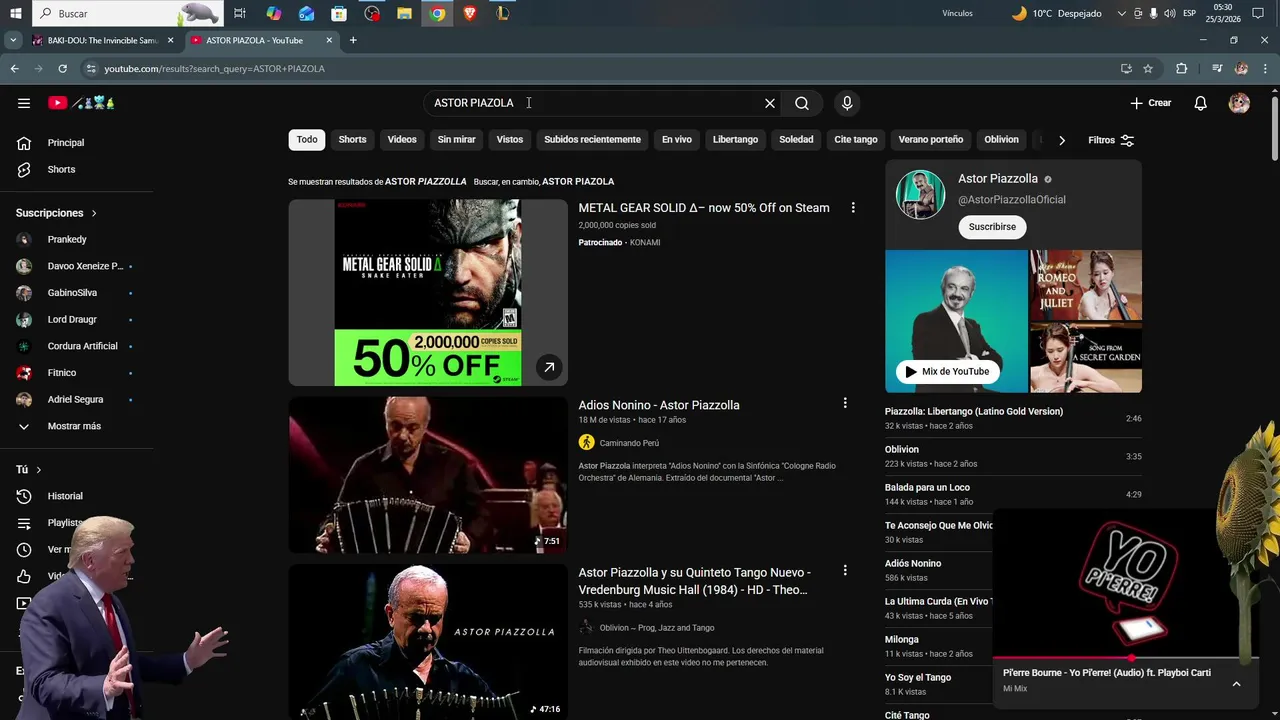Open a new browser tab

[x=353, y=41]
